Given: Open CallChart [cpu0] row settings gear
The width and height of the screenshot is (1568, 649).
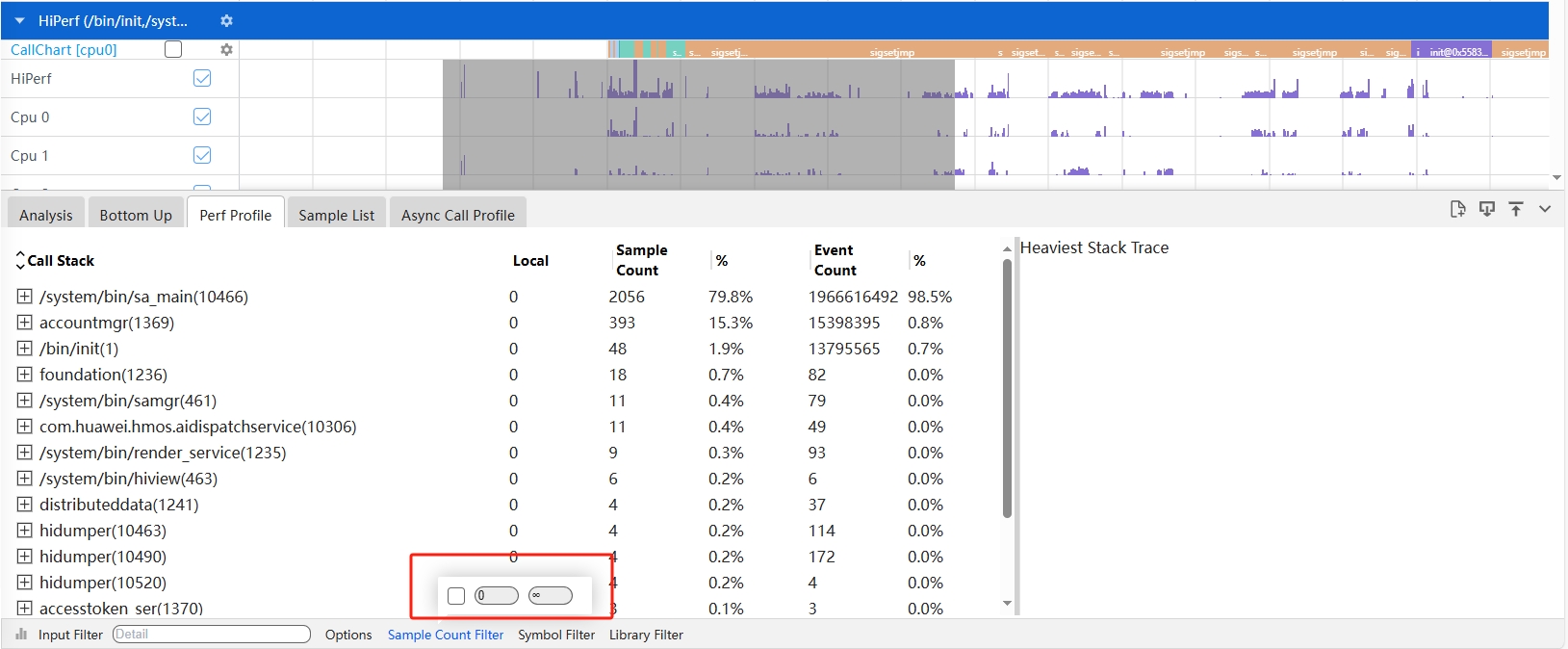Looking at the screenshot, I should [x=226, y=49].
